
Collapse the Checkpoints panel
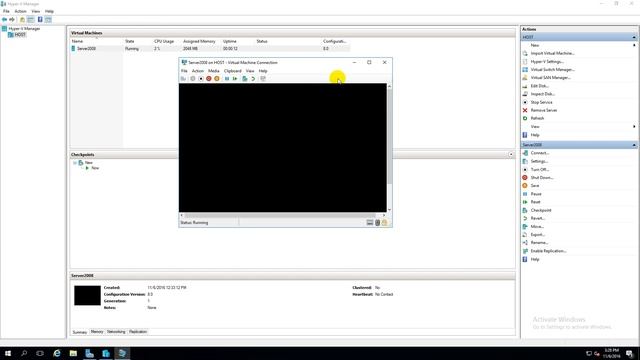click(511, 155)
